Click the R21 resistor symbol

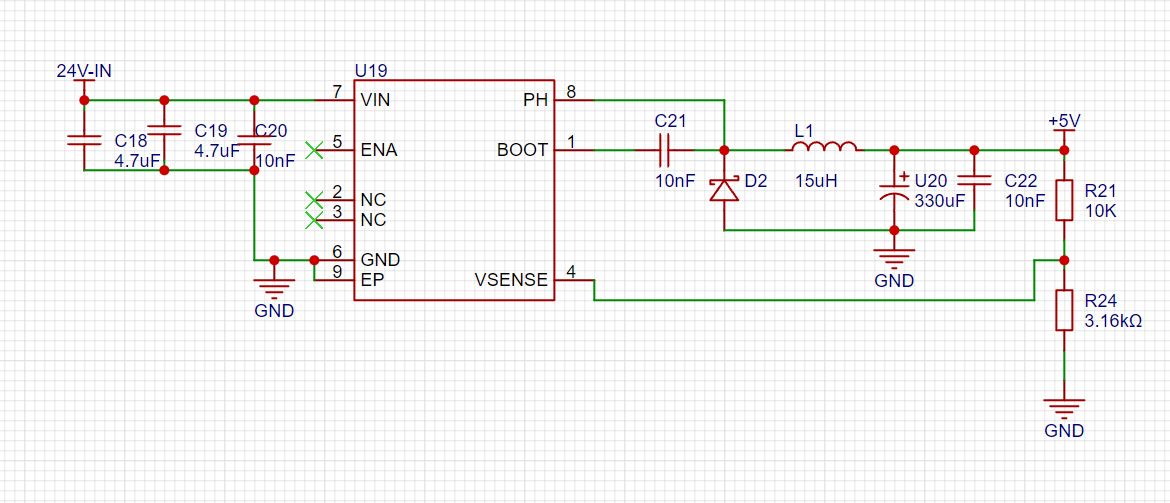click(1064, 200)
